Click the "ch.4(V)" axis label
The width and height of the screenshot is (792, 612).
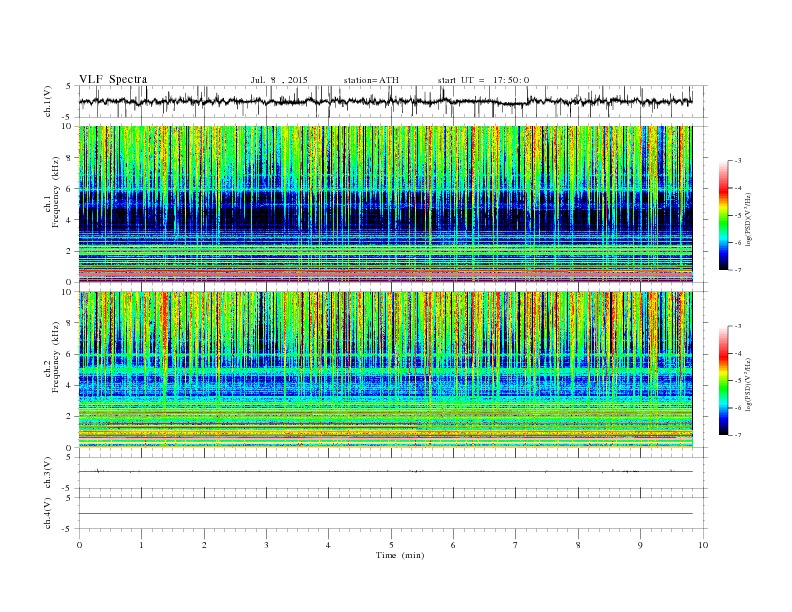pos(48,513)
